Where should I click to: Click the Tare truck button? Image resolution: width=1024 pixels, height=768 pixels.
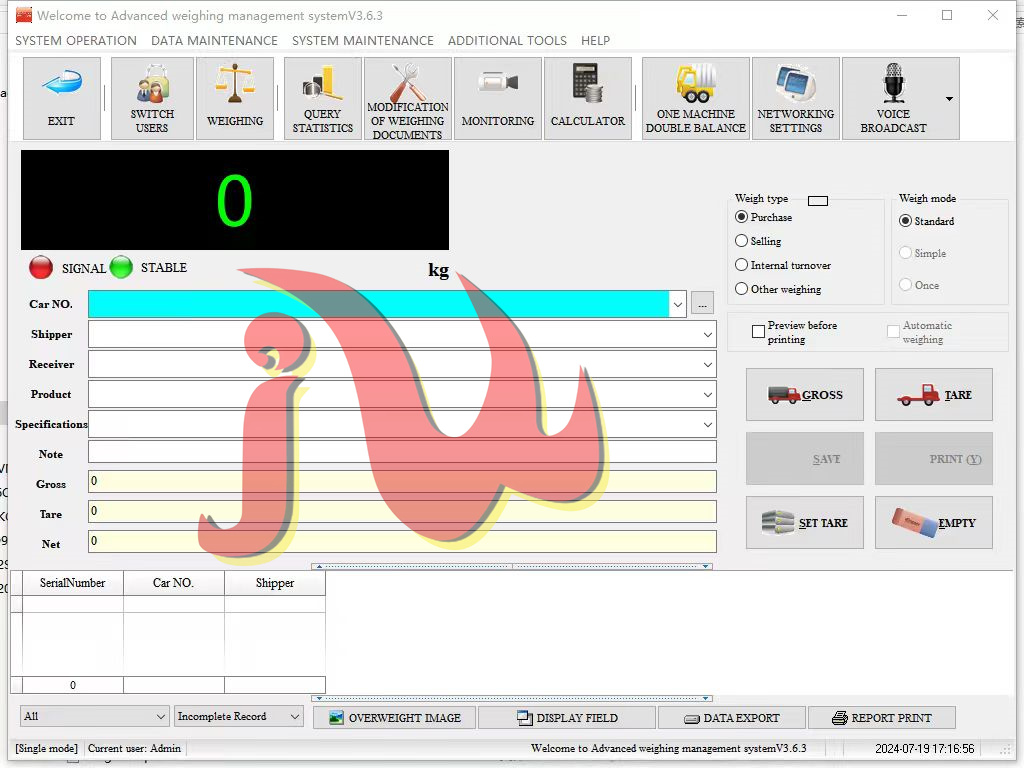point(934,394)
